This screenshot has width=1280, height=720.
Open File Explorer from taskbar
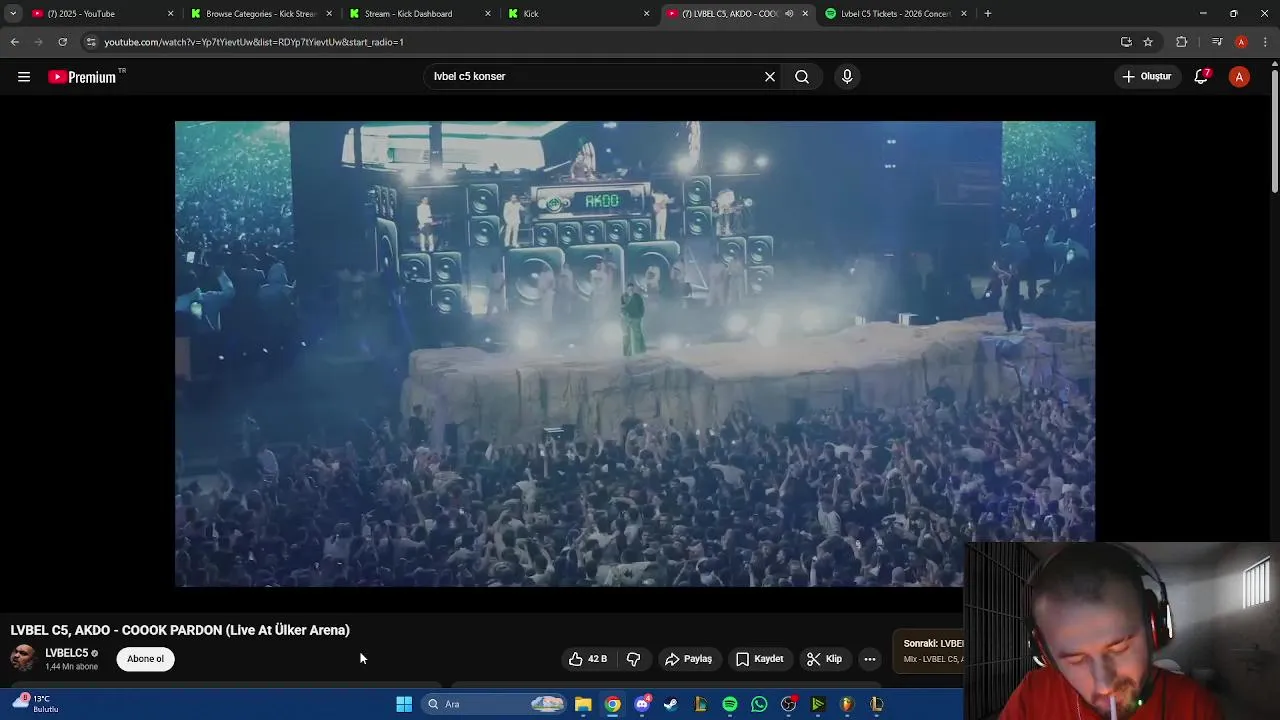click(583, 704)
